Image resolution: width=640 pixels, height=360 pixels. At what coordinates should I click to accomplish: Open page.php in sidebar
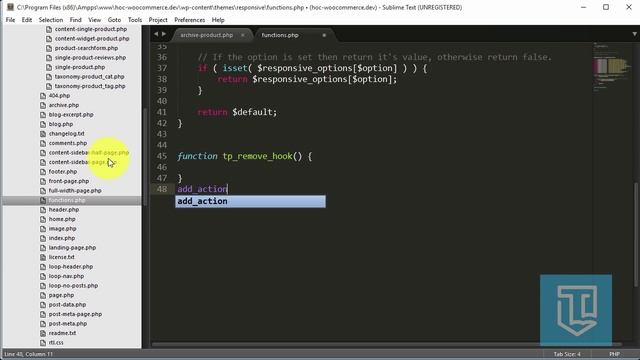[61, 295]
